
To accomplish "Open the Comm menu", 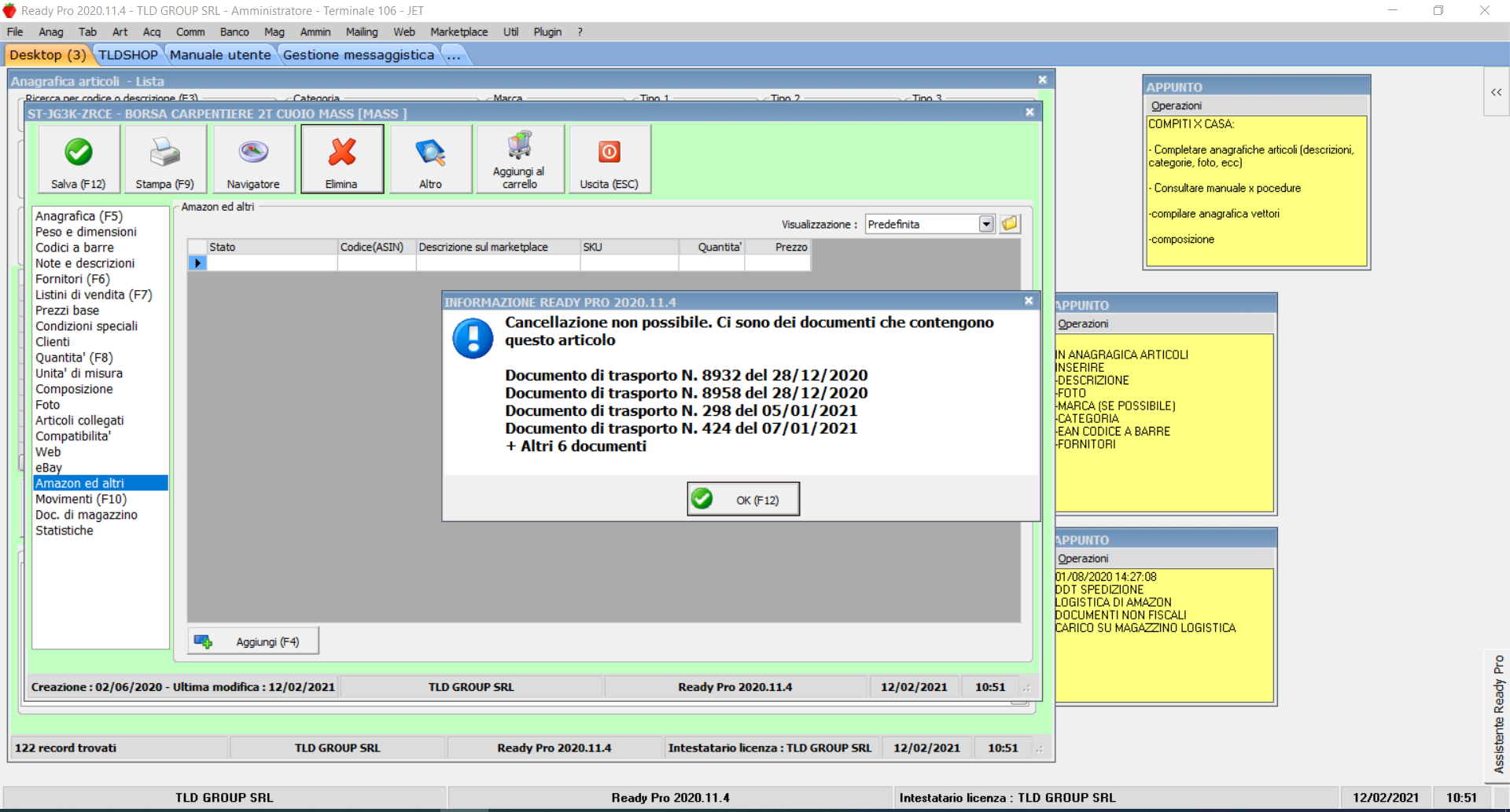I will click(x=190, y=32).
